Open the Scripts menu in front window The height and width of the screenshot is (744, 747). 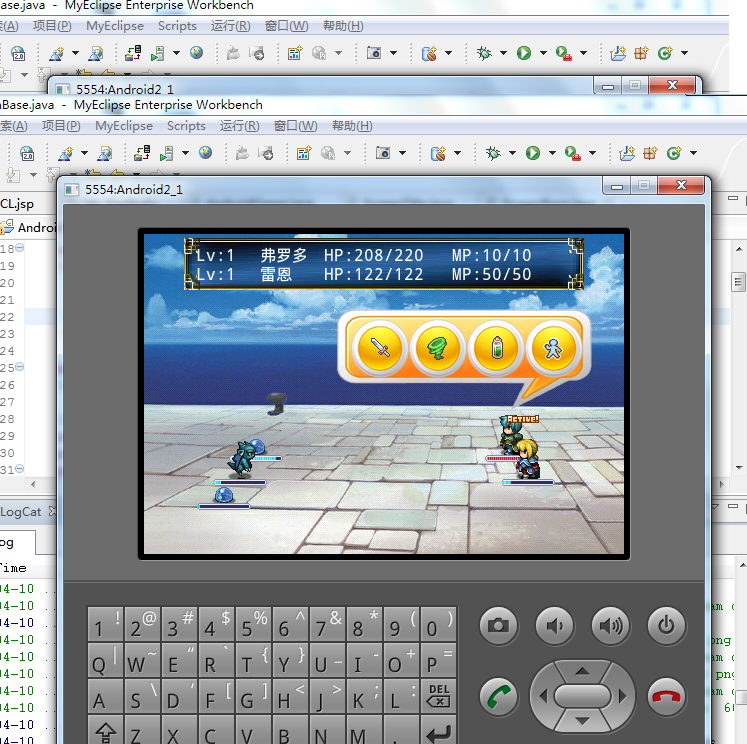point(186,126)
